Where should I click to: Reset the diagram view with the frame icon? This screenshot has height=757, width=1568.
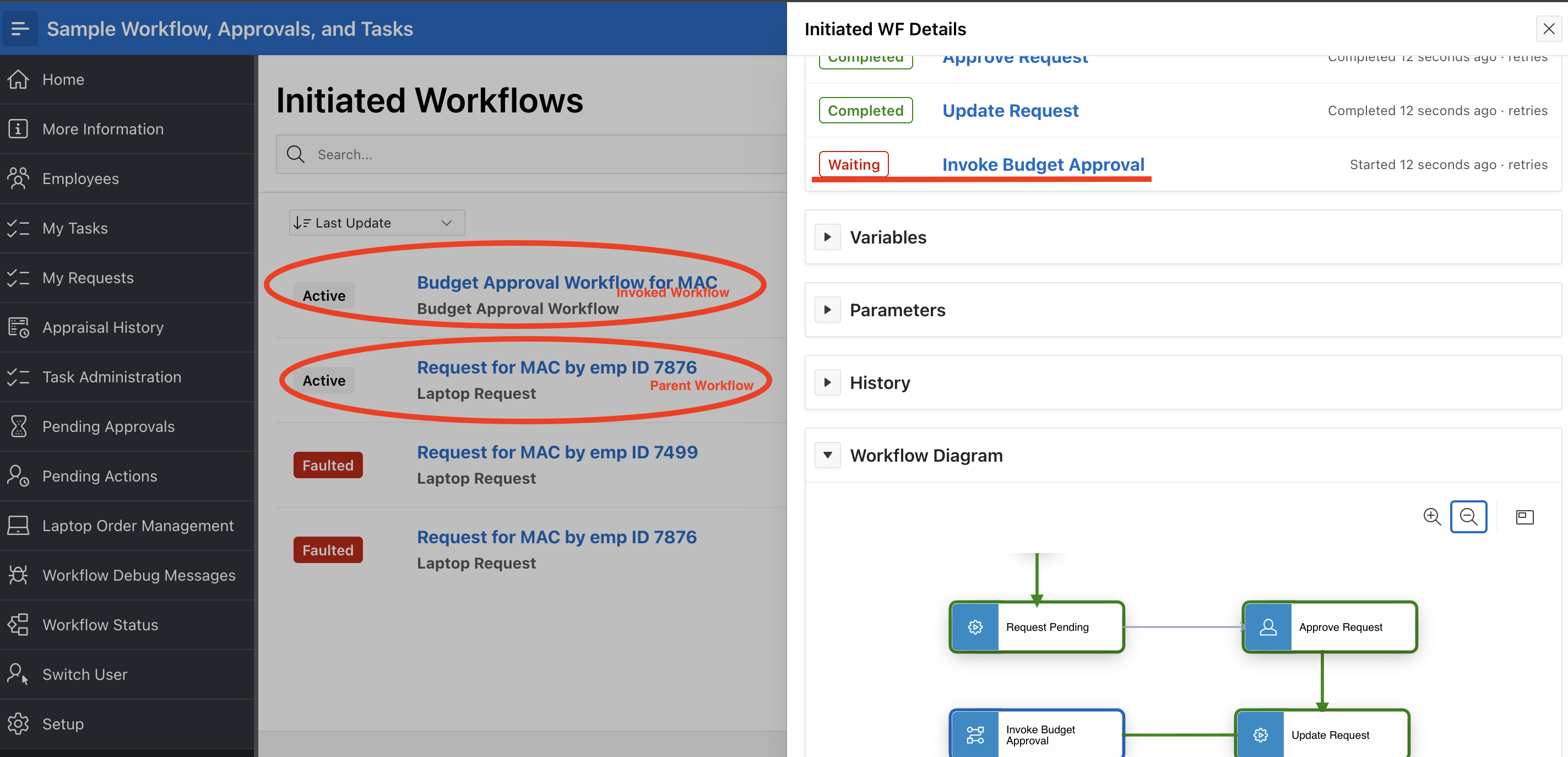(1524, 516)
